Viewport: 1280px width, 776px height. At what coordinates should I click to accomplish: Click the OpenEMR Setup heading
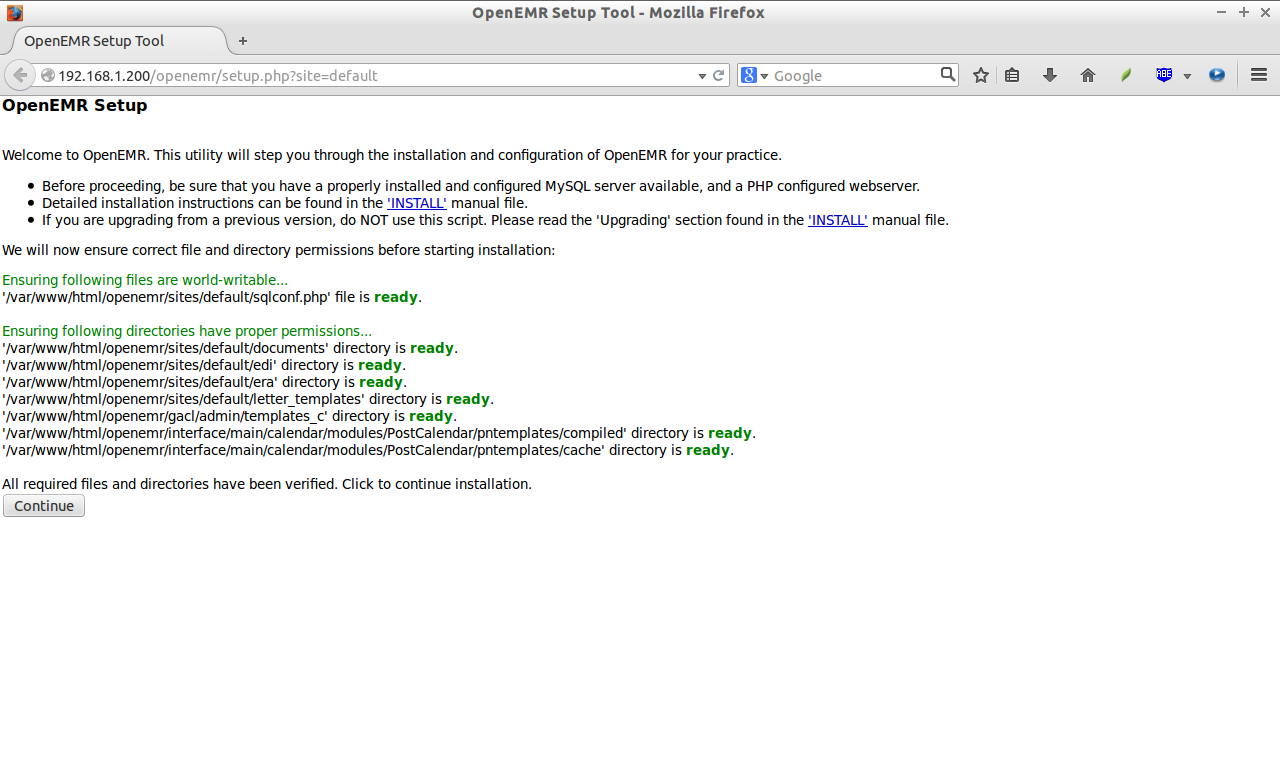75,105
